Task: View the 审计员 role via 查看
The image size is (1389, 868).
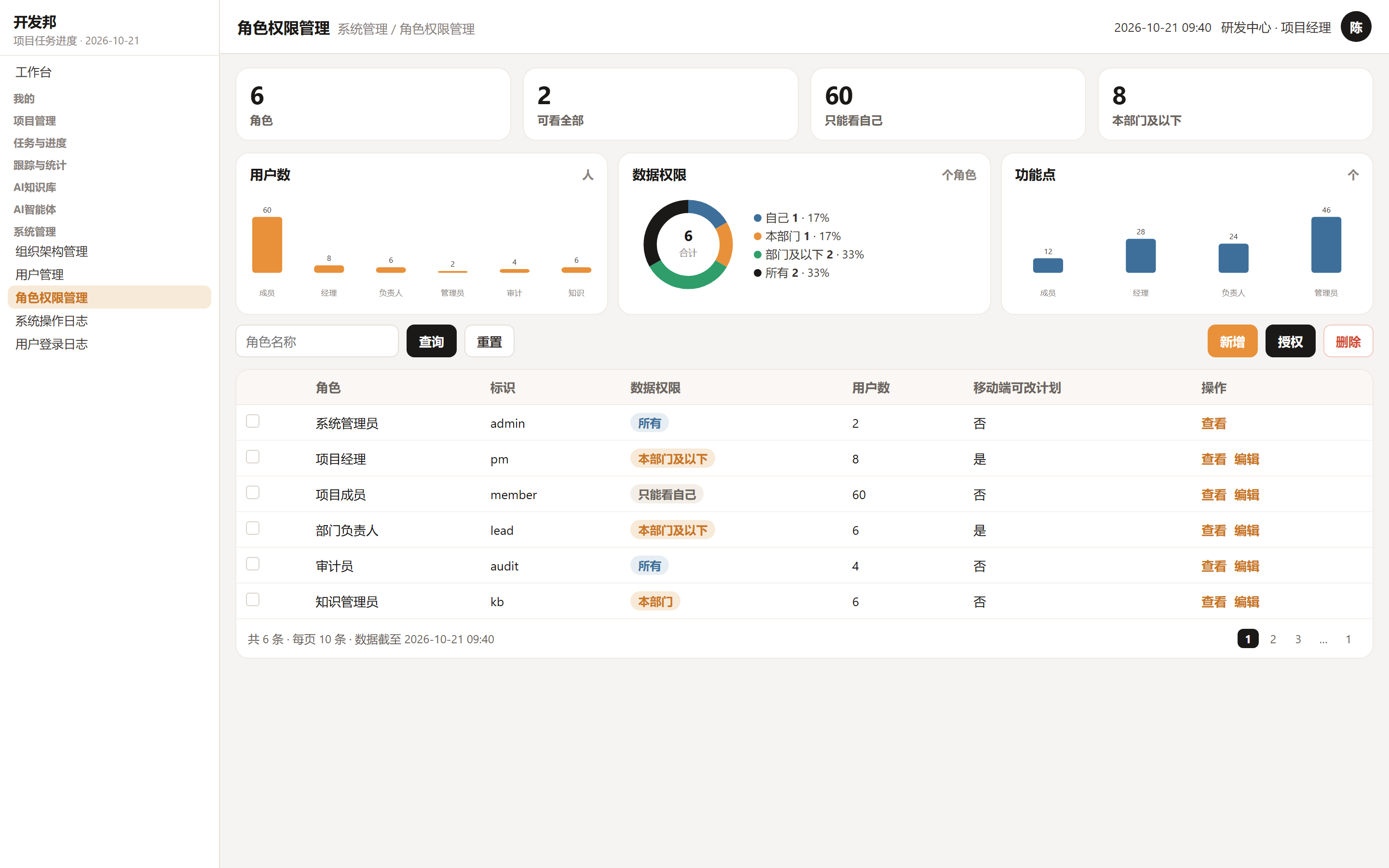Action: [1213, 566]
